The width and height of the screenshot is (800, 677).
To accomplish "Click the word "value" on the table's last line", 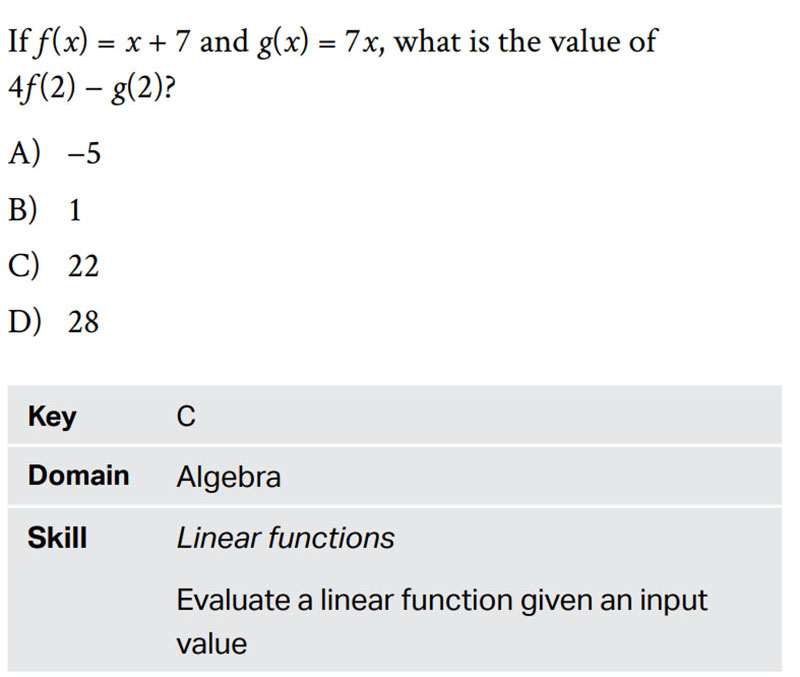I will point(211,643).
